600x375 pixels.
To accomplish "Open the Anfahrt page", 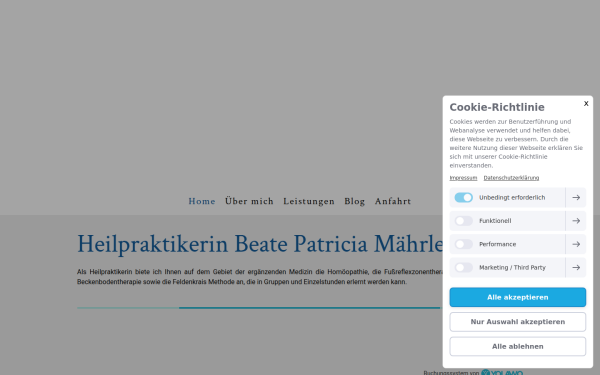I will 393,201.
